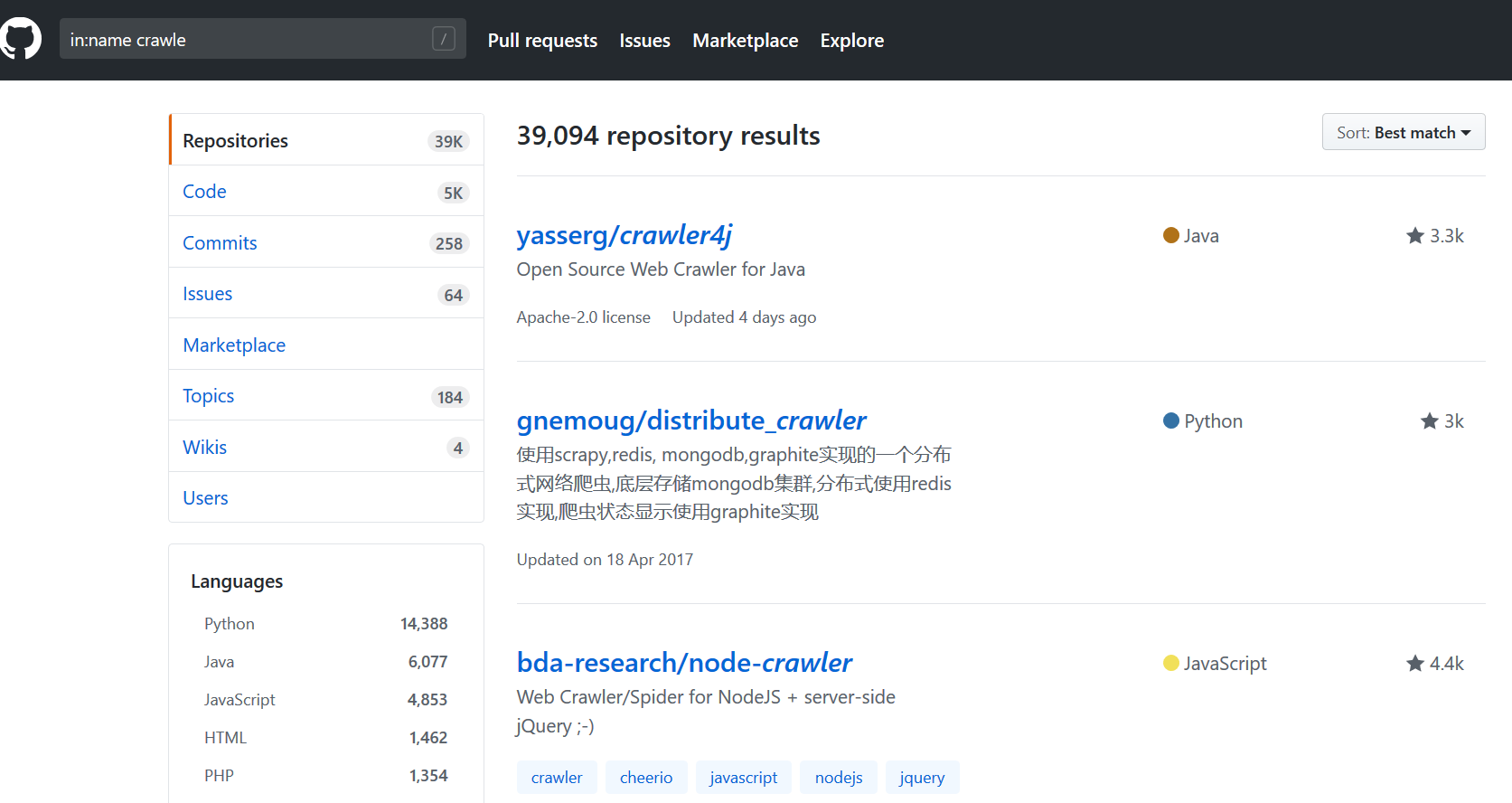The width and height of the screenshot is (1512, 803).
Task: Show Marketplace search results in sidebar
Action: click(x=326, y=345)
